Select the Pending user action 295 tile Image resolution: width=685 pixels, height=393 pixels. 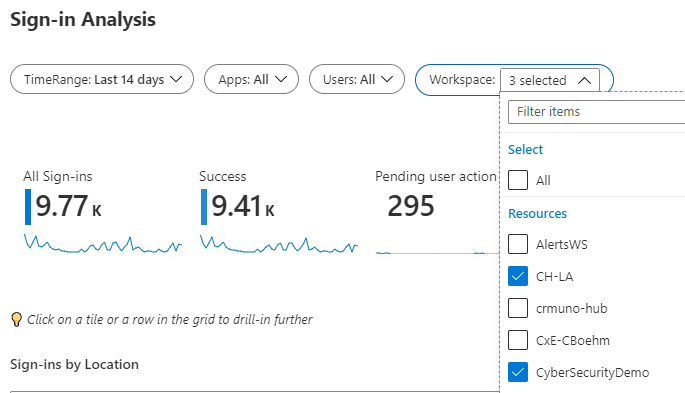436,212
